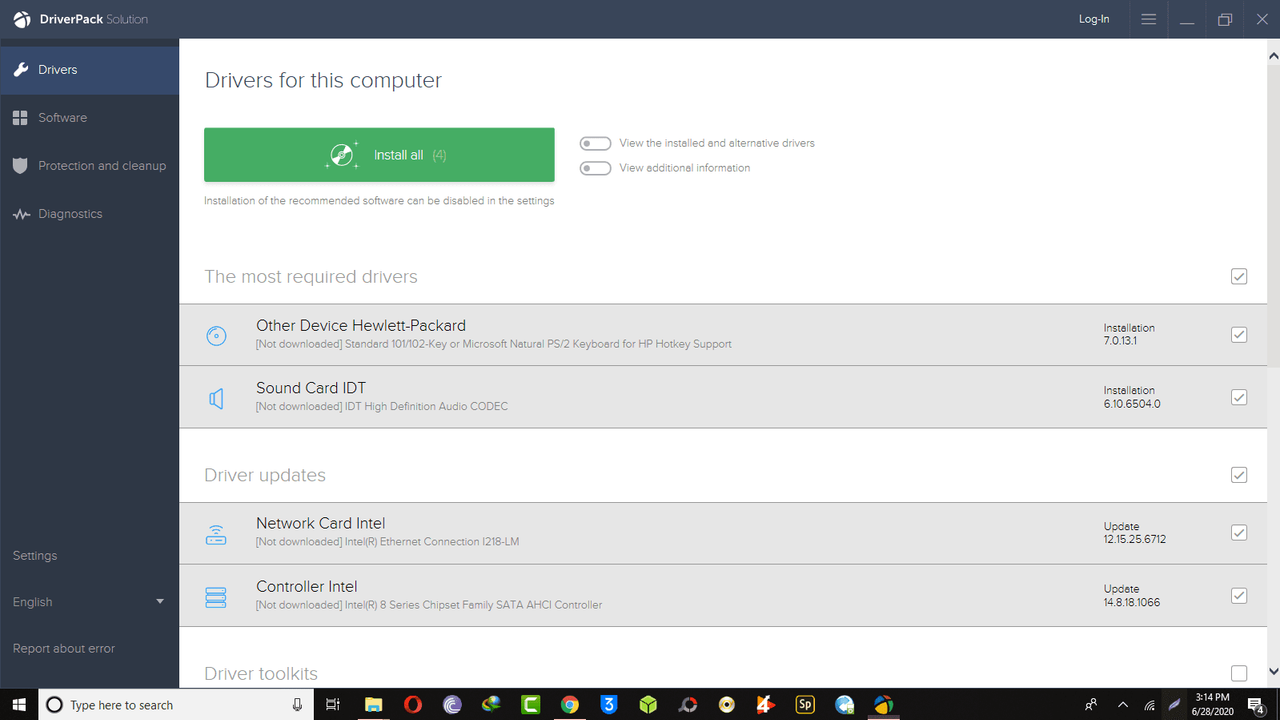Open the green cube taskbar icon
Image resolution: width=1280 pixels, height=720 pixels.
click(x=648, y=704)
